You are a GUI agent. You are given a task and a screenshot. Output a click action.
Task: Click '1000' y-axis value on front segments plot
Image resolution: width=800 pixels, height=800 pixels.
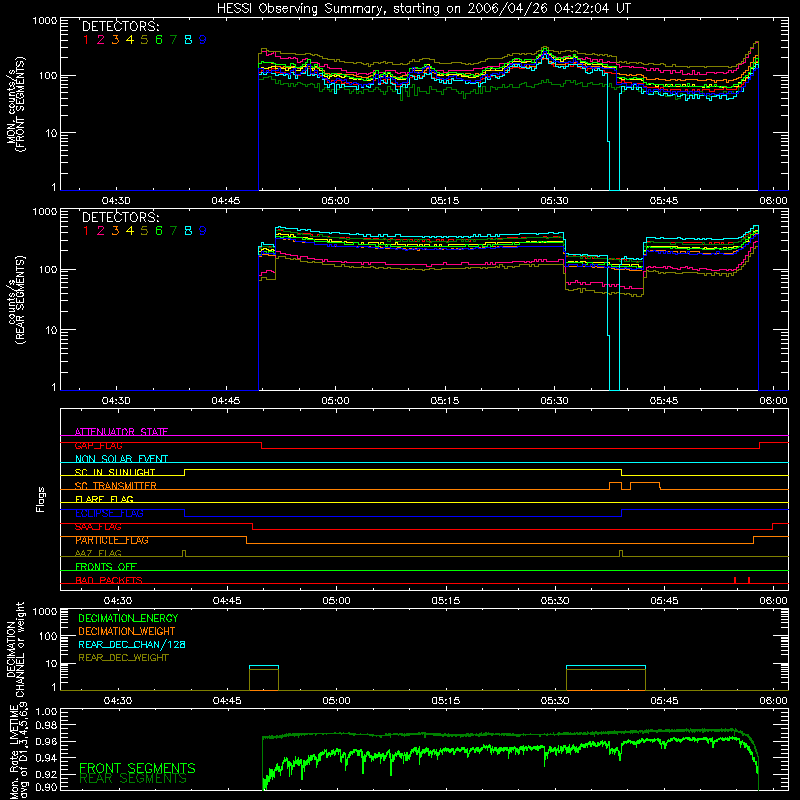tap(44, 21)
